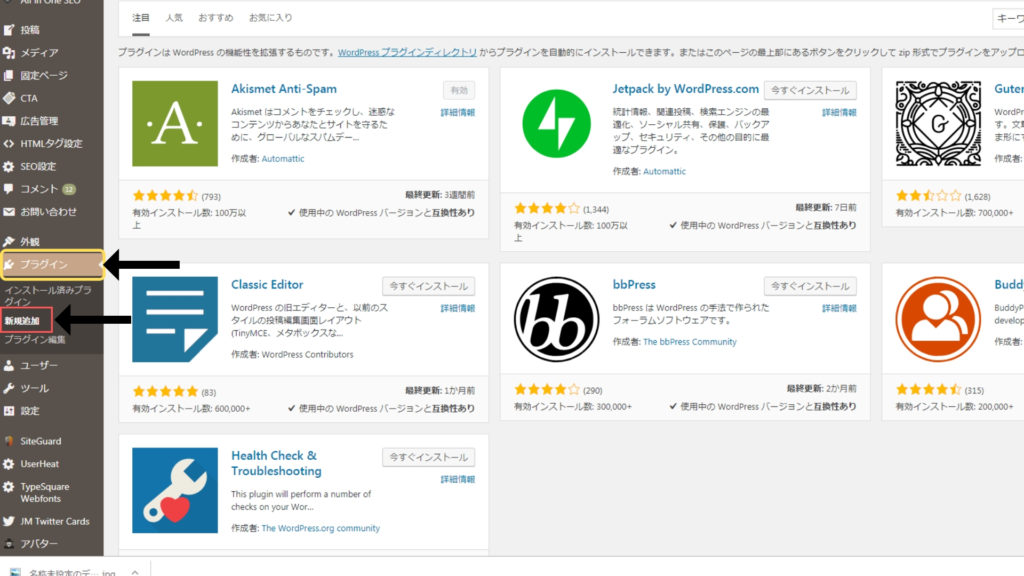
Task: Click the お問い合わせ envelope icon
Action: pos(8,212)
